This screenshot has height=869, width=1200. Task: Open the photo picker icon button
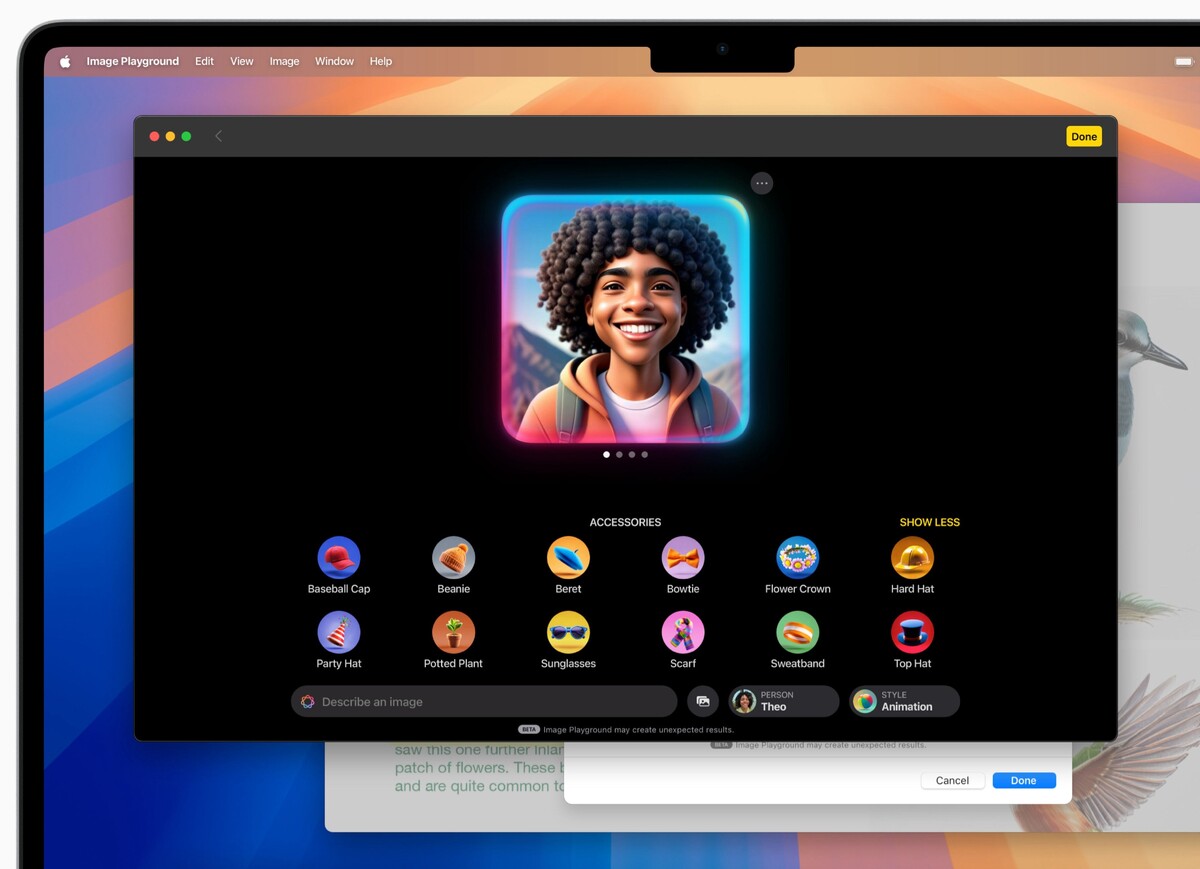tap(702, 701)
